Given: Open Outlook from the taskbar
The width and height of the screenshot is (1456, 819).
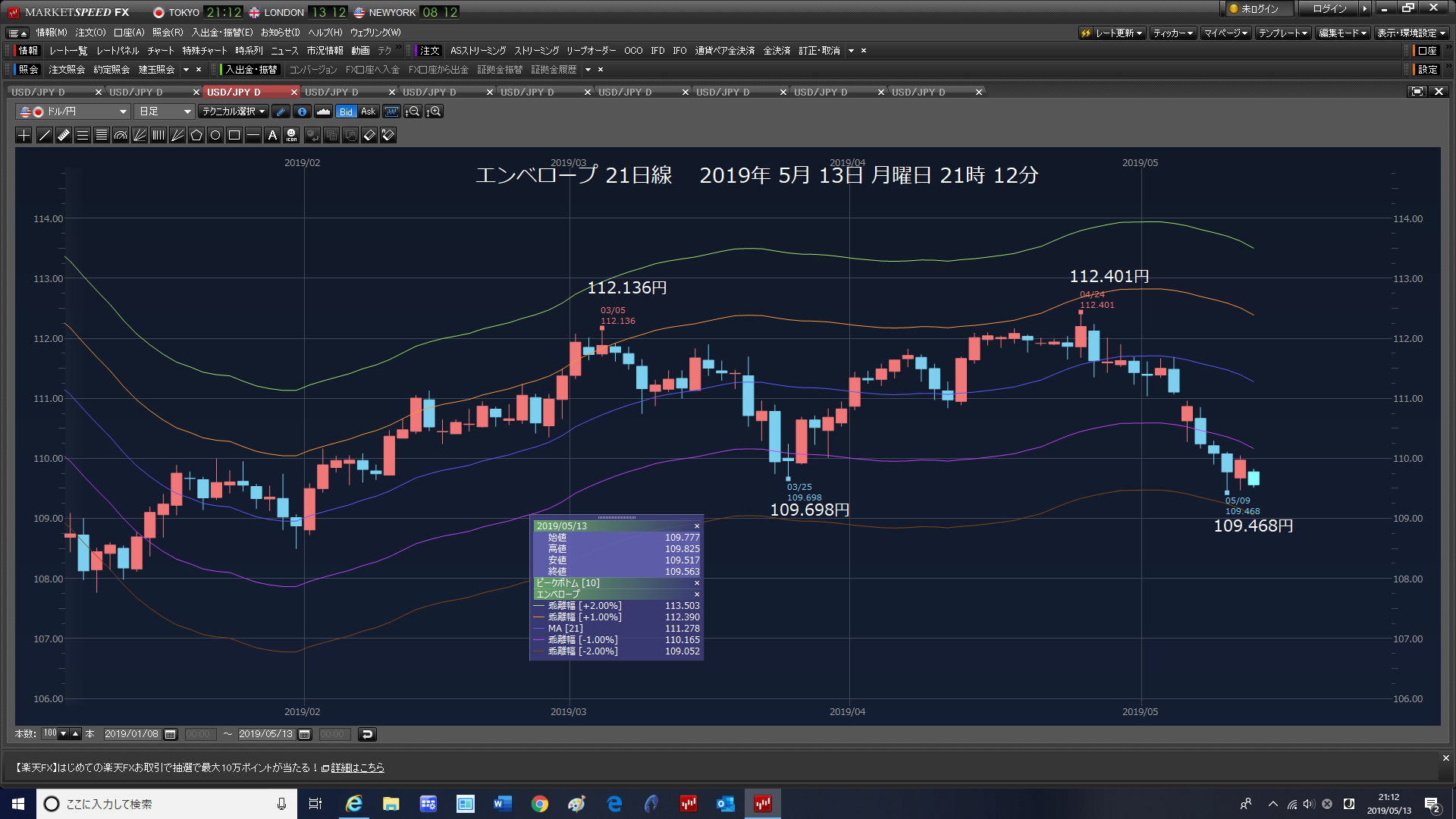Looking at the screenshot, I should [726, 804].
